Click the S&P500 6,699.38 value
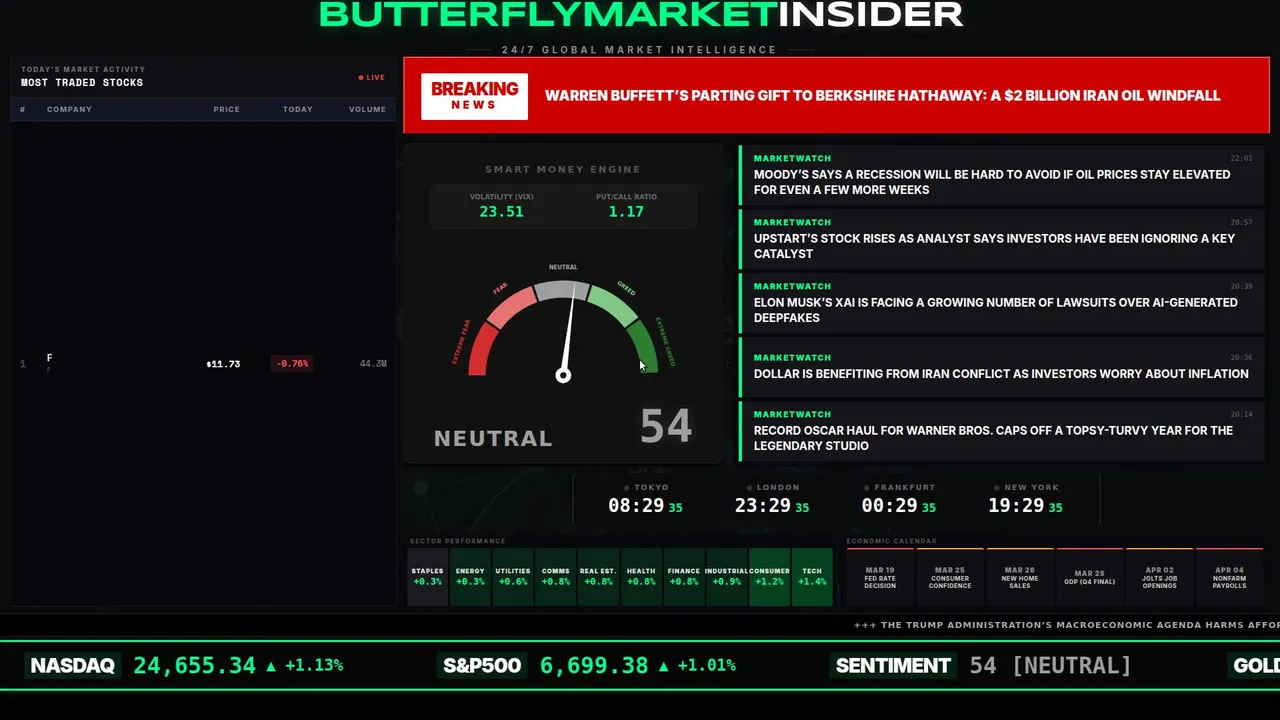Image resolution: width=1280 pixels, height=720 pixels. pyautogui.click(x=594, y=666)
